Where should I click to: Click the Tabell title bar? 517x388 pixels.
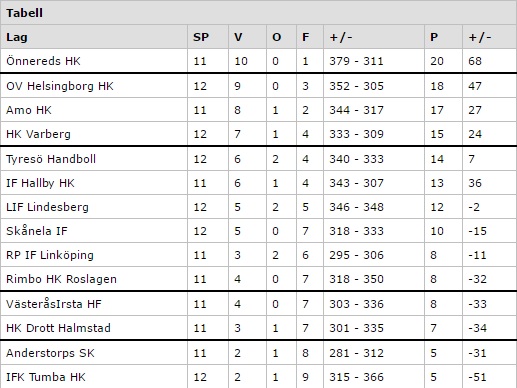258,13
